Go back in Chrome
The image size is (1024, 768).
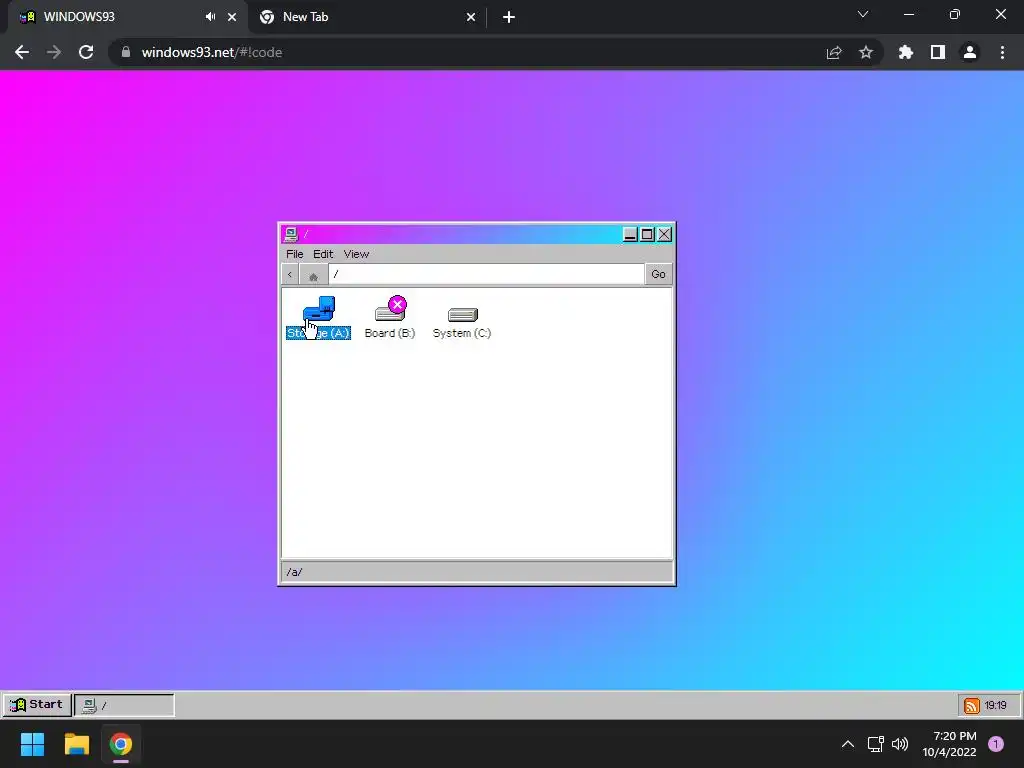pos(22,52)
